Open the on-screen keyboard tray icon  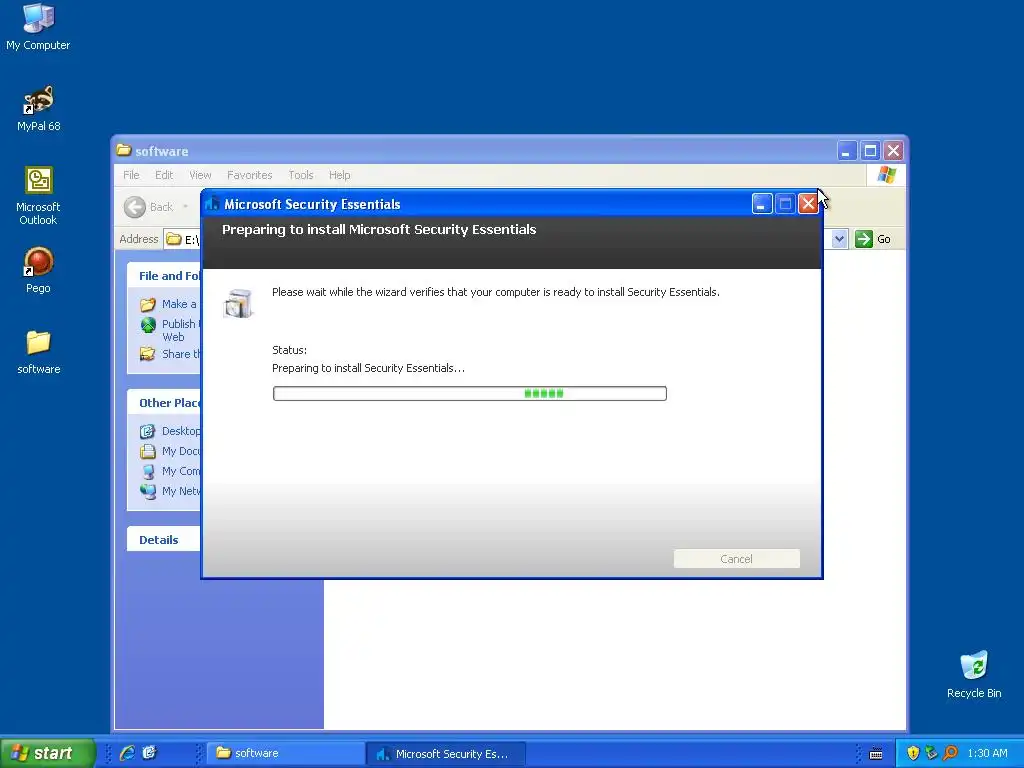[x=876, y=754]
